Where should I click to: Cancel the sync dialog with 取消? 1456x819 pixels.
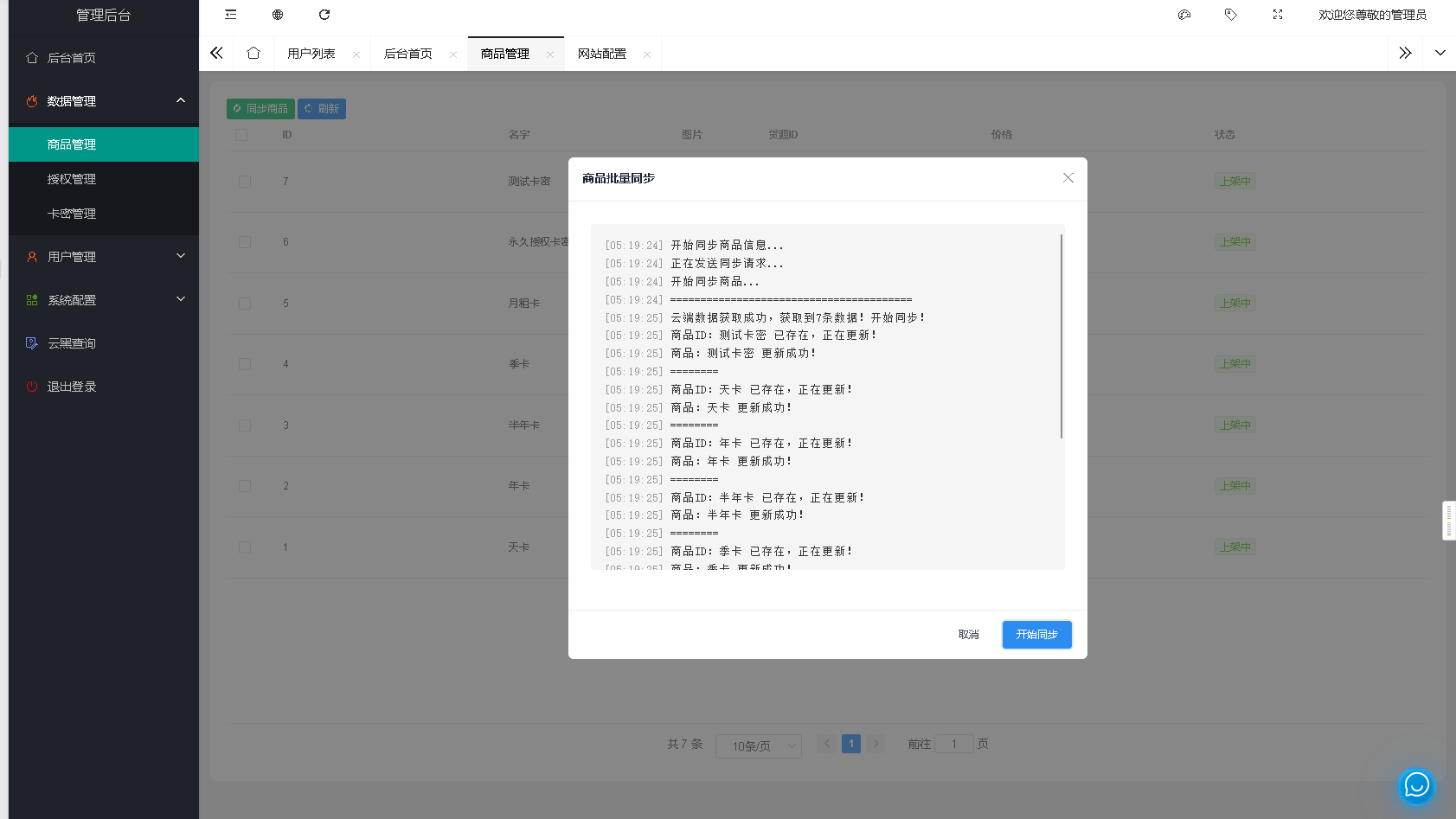point(968,634)
